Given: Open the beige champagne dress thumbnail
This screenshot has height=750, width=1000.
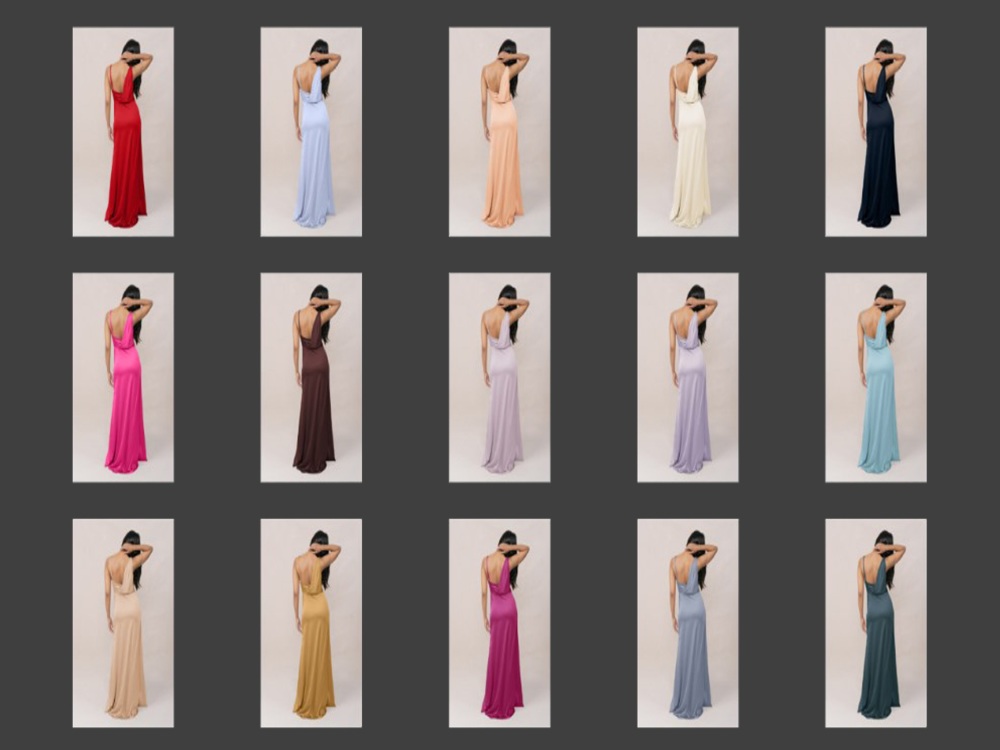Looking at the screenshot, I should (123, 623).
